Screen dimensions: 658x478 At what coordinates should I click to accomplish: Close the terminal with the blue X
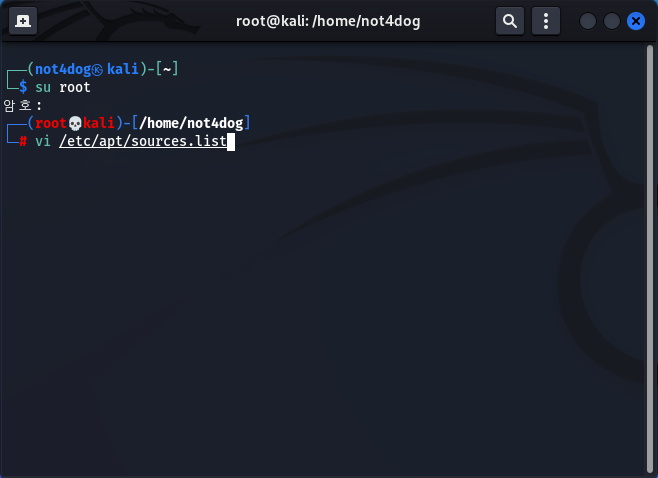[x=636, y=21]
